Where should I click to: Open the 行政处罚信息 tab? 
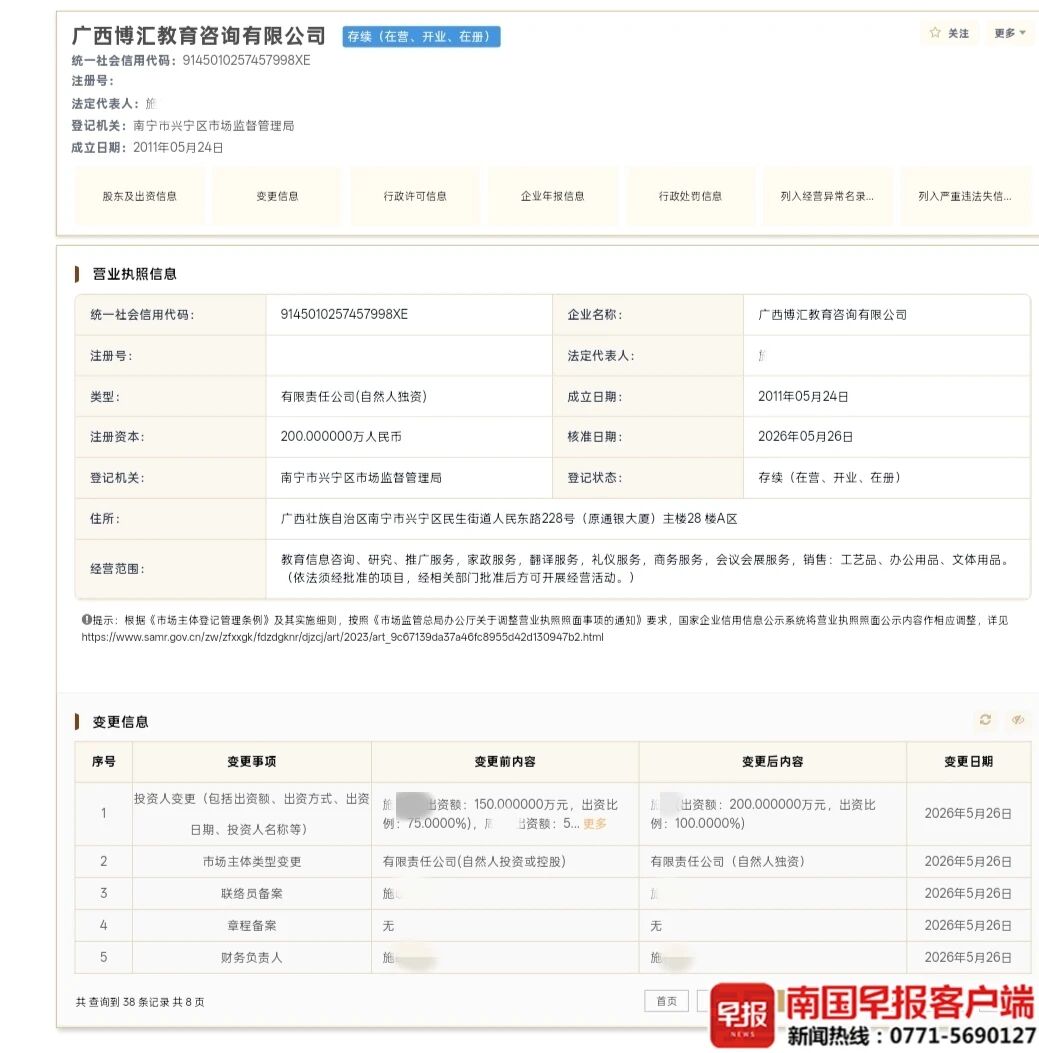690,196
